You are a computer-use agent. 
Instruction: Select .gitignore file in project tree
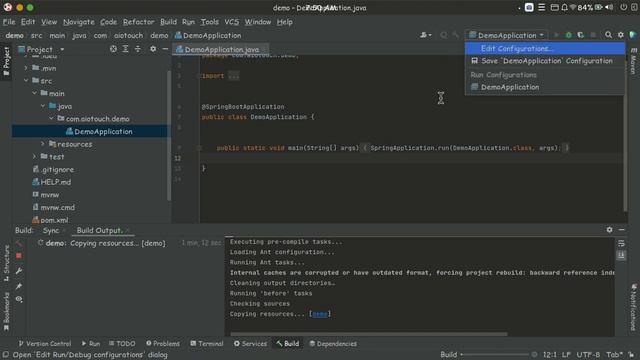click(53, 169)
